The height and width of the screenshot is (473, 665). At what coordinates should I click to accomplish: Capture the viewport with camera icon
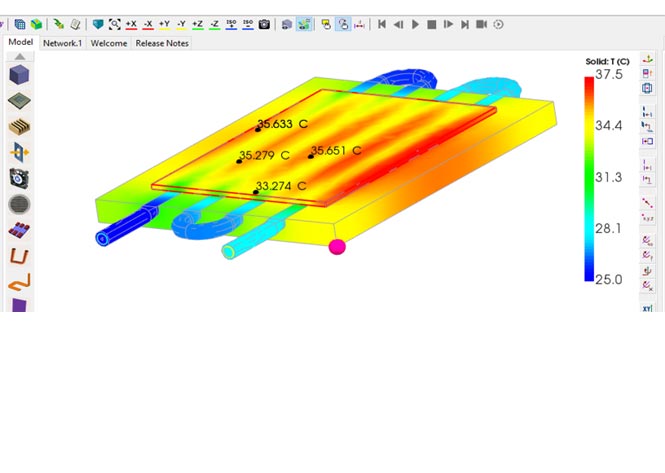[264, 24]
